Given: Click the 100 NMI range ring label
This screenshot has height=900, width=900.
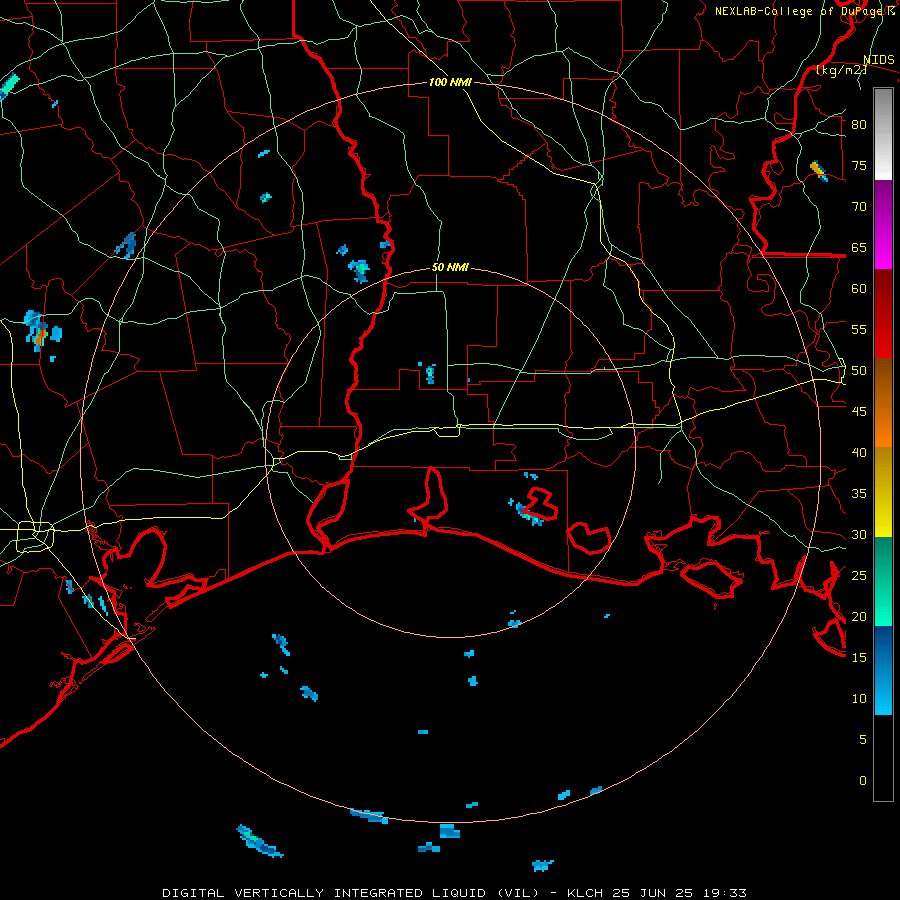Looking at the screenshot, I should (x=450, y=83).
